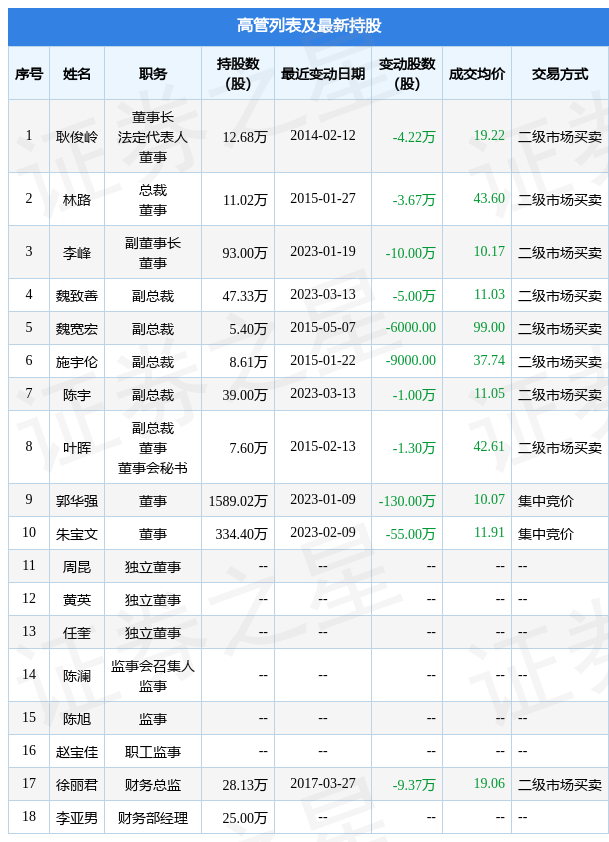Select the name 任奎
Viewport: 609px width, 842px height.
coord(77,633)
